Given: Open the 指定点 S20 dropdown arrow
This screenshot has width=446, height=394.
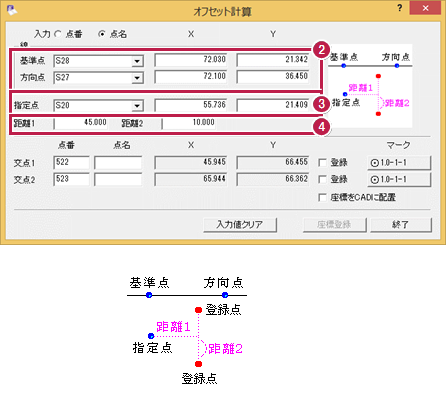Looking at the screenshot, I should point(137,106).
